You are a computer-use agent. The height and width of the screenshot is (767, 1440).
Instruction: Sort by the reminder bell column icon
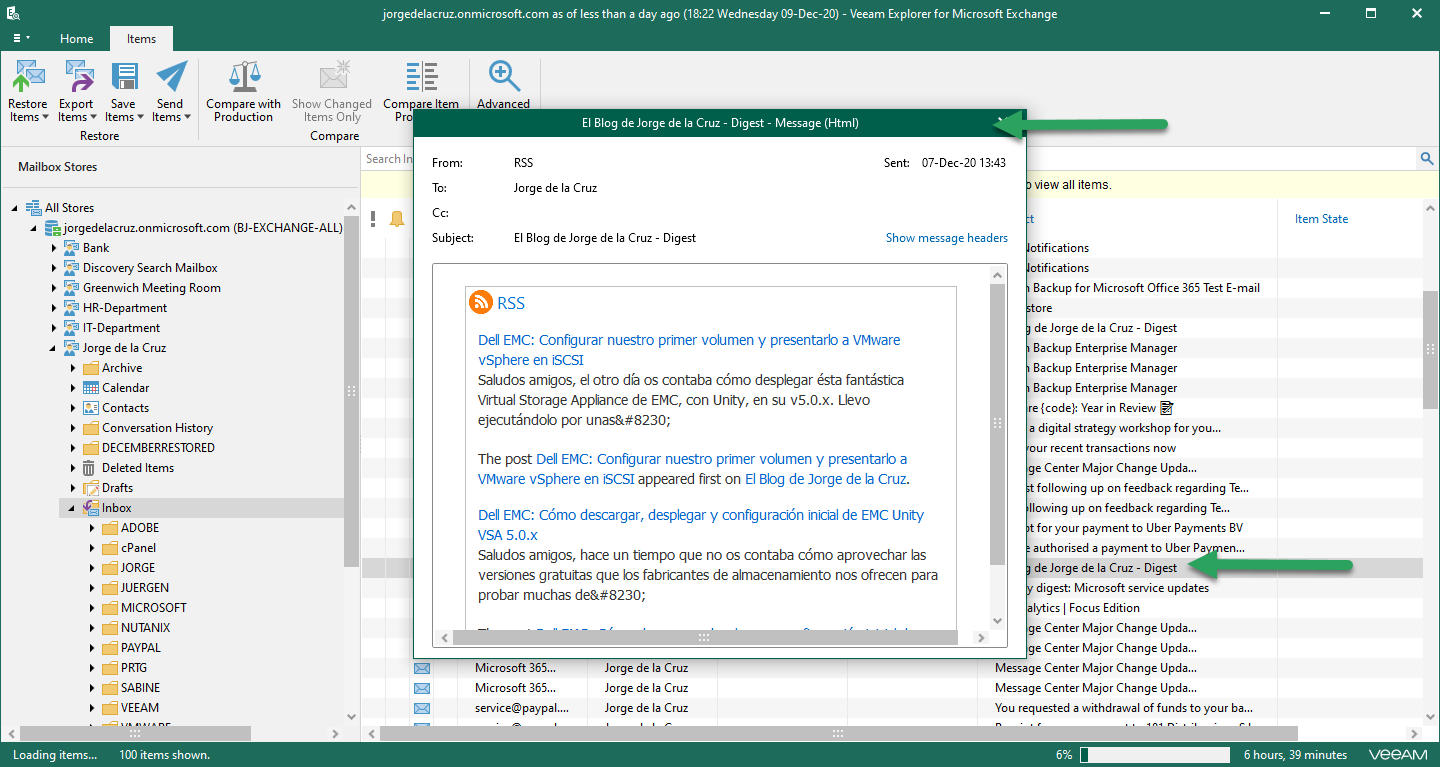click(397, 219)
